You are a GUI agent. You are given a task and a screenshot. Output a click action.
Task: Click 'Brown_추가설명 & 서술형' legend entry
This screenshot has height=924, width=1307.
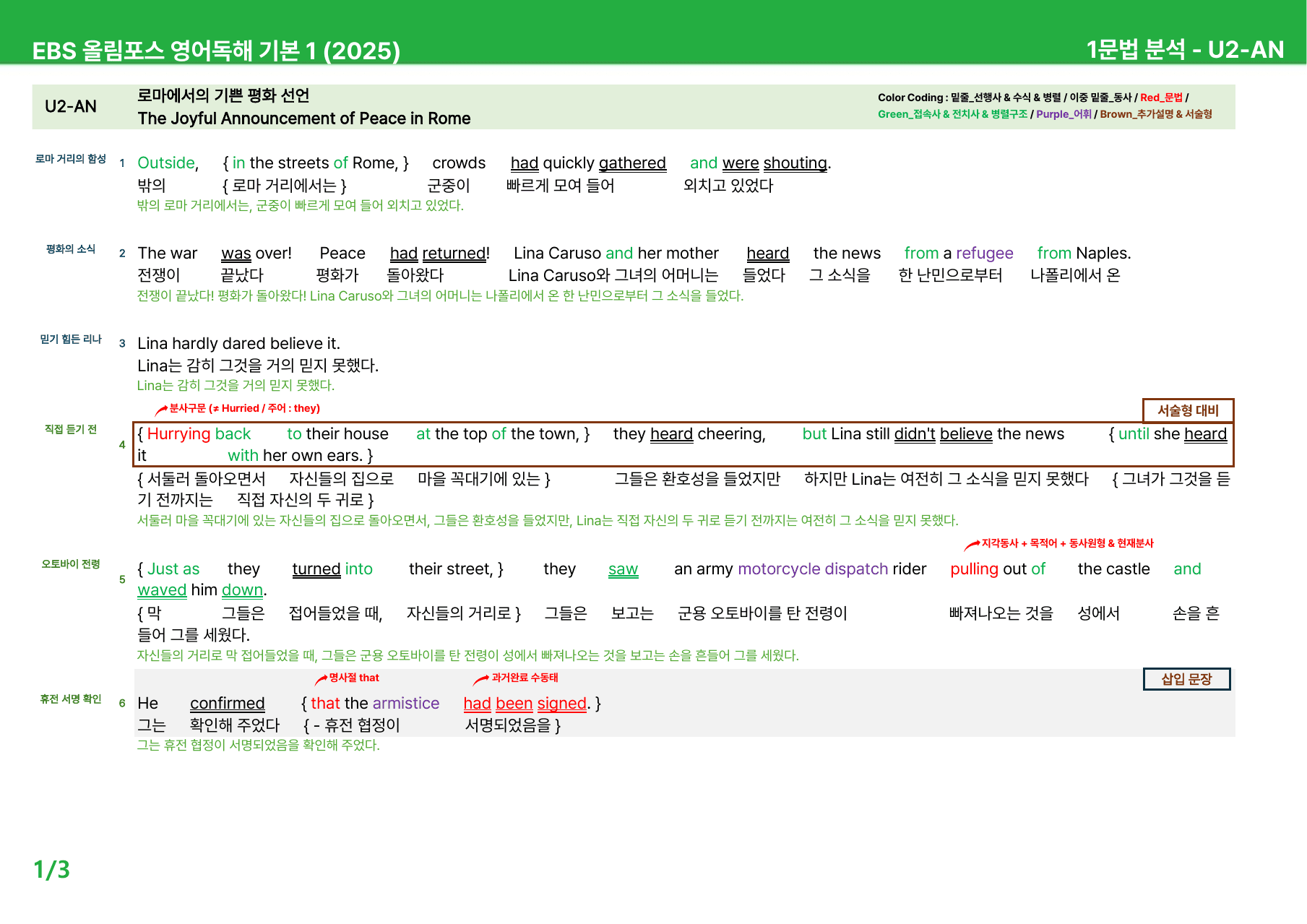point(1156,114)
